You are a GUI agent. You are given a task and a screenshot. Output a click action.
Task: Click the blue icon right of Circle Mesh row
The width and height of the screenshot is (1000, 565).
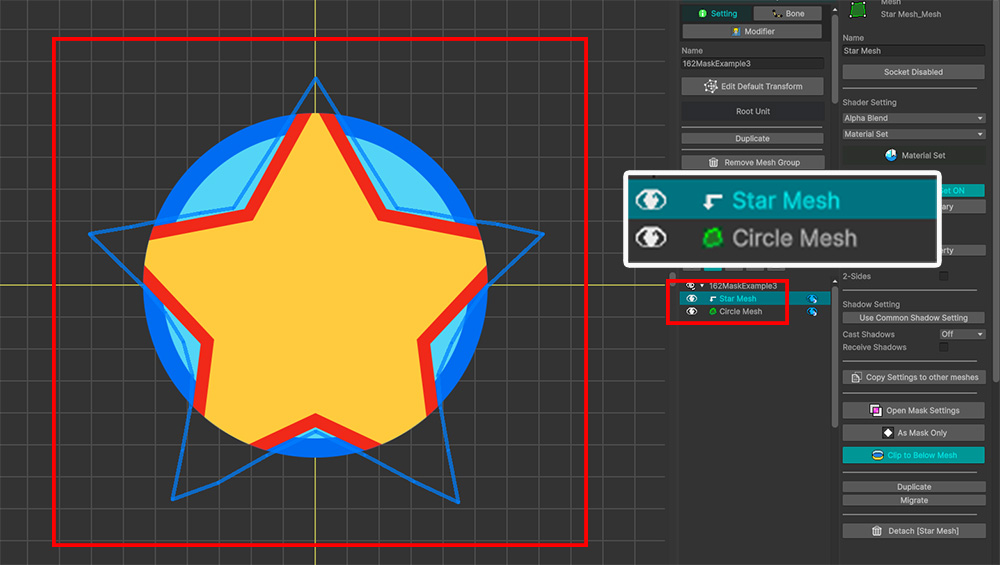(813, 312)
